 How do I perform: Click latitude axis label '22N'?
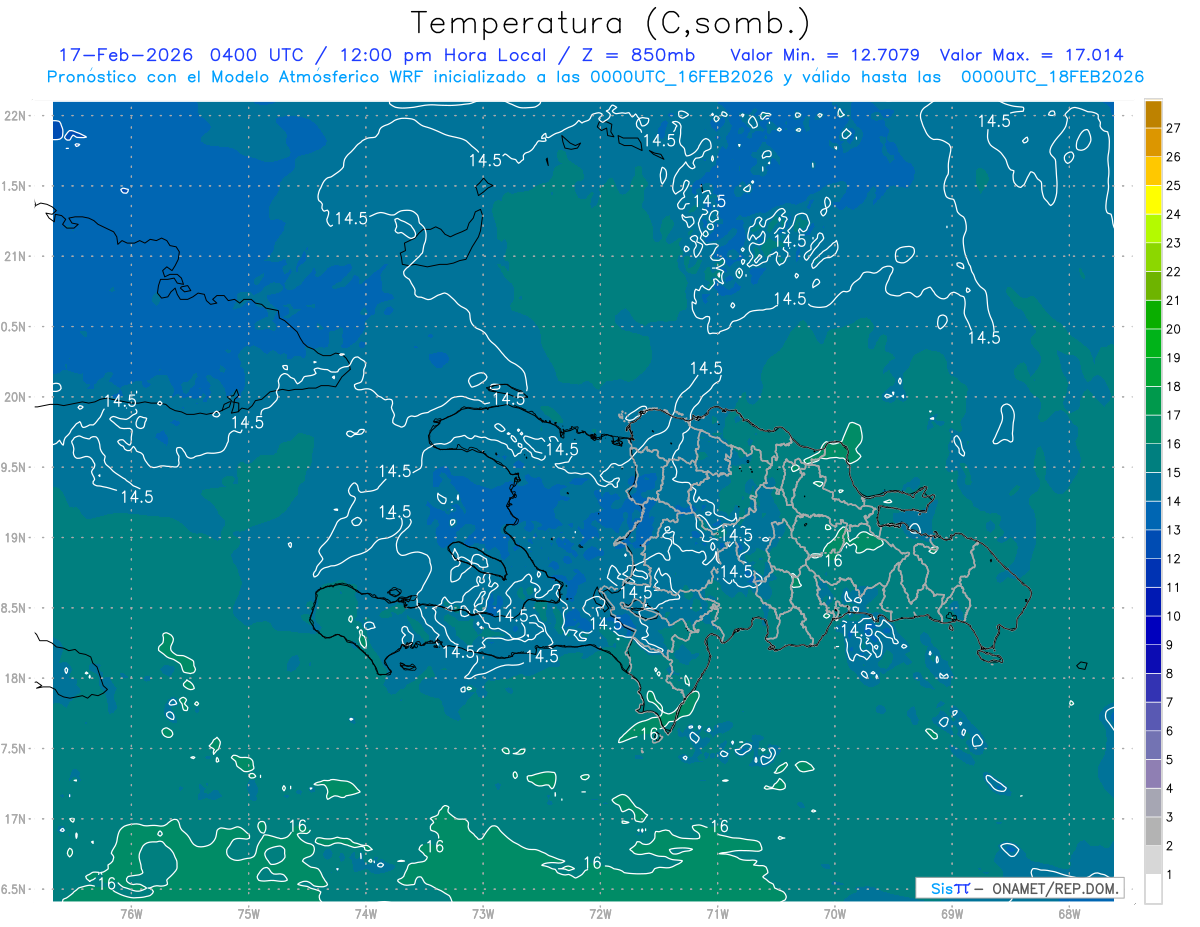[17, 115]
